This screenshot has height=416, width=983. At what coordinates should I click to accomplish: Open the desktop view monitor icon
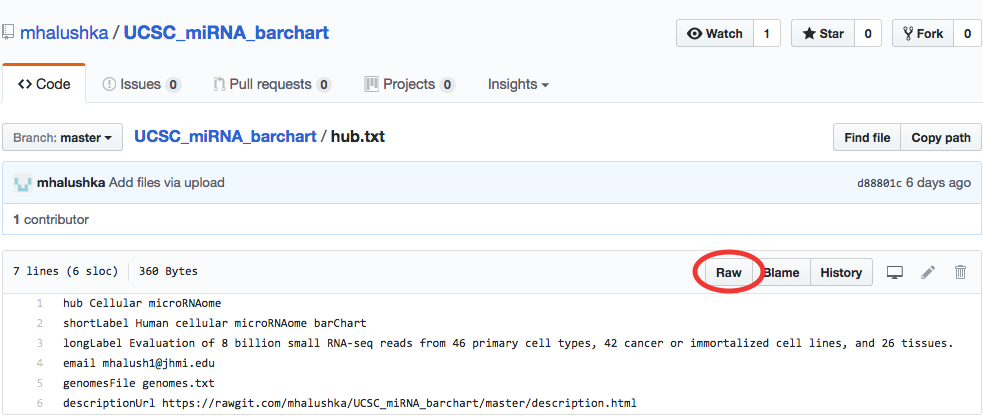894,273
